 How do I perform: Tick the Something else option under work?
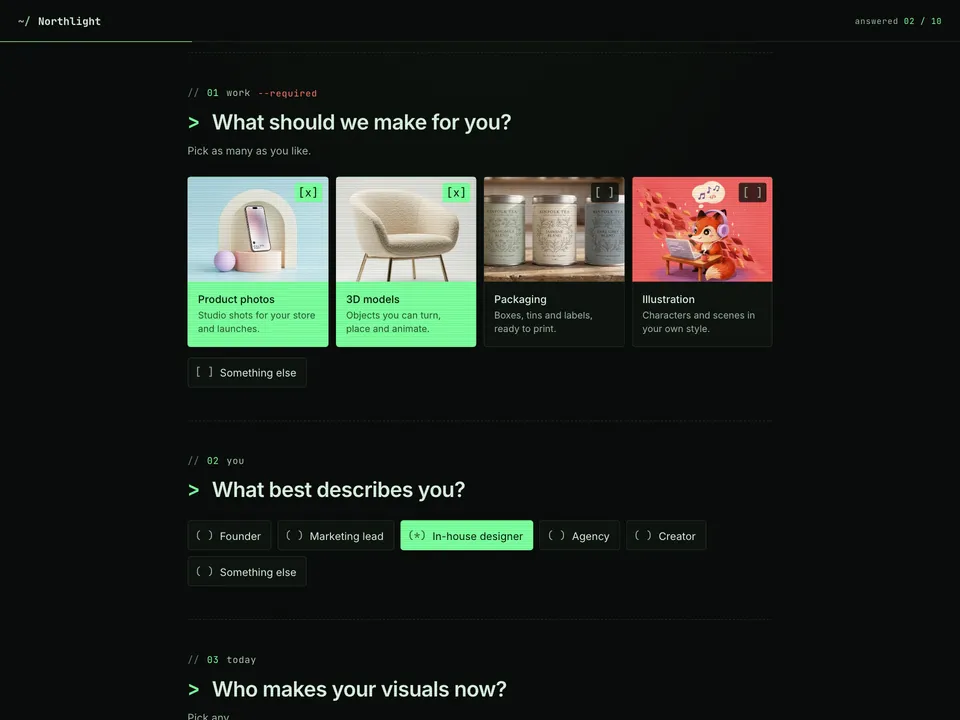coord(247,372)
